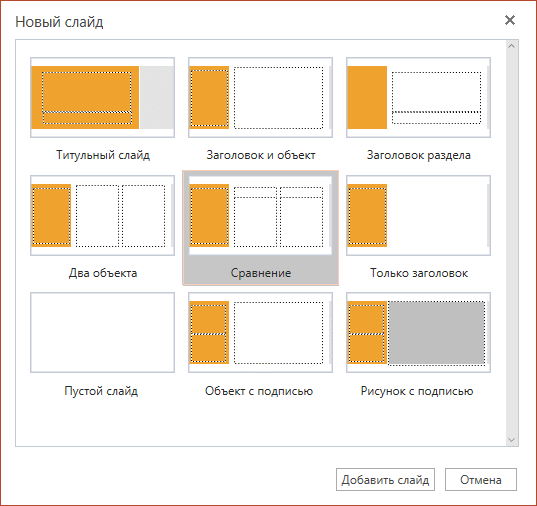
Task: Pick the Заголовок раздела layout thumbnail
Action: pos(419,98)
